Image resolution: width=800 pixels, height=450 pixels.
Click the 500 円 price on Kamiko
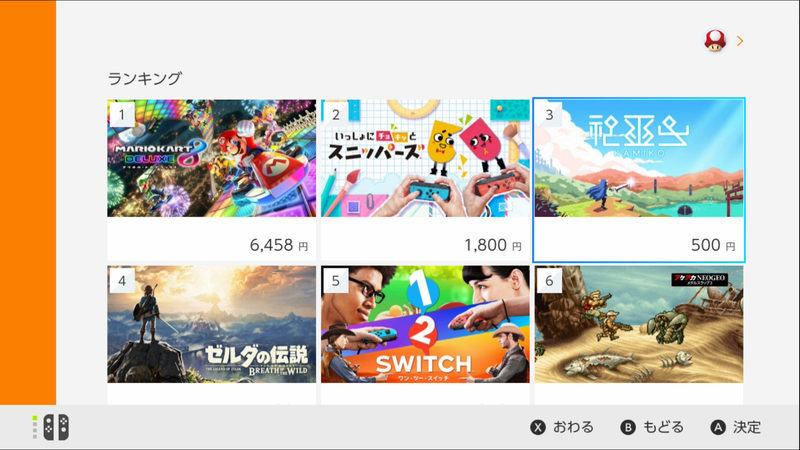[713, 245]
